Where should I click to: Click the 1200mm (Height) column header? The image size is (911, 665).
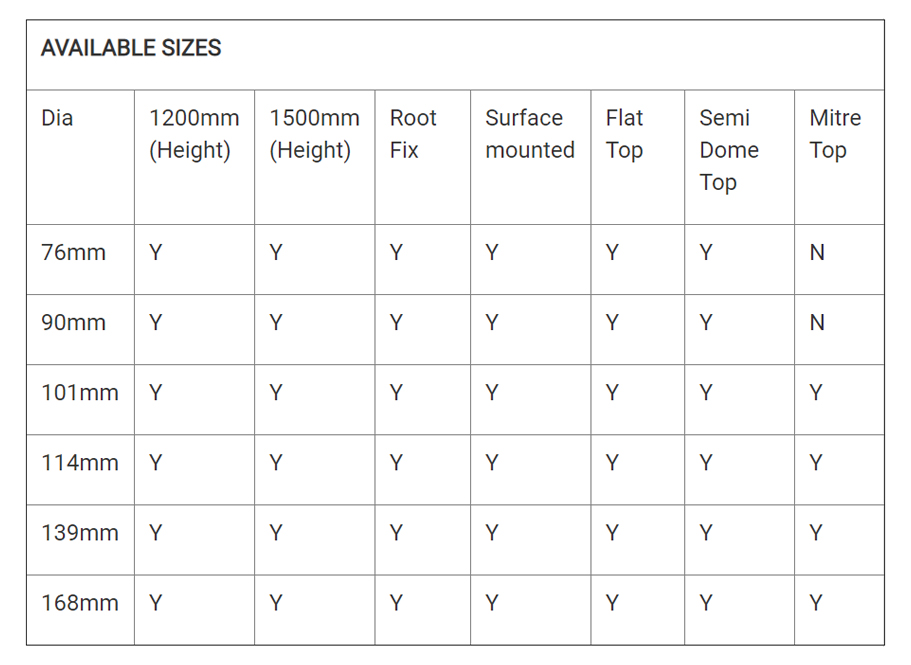coord(194,134)
